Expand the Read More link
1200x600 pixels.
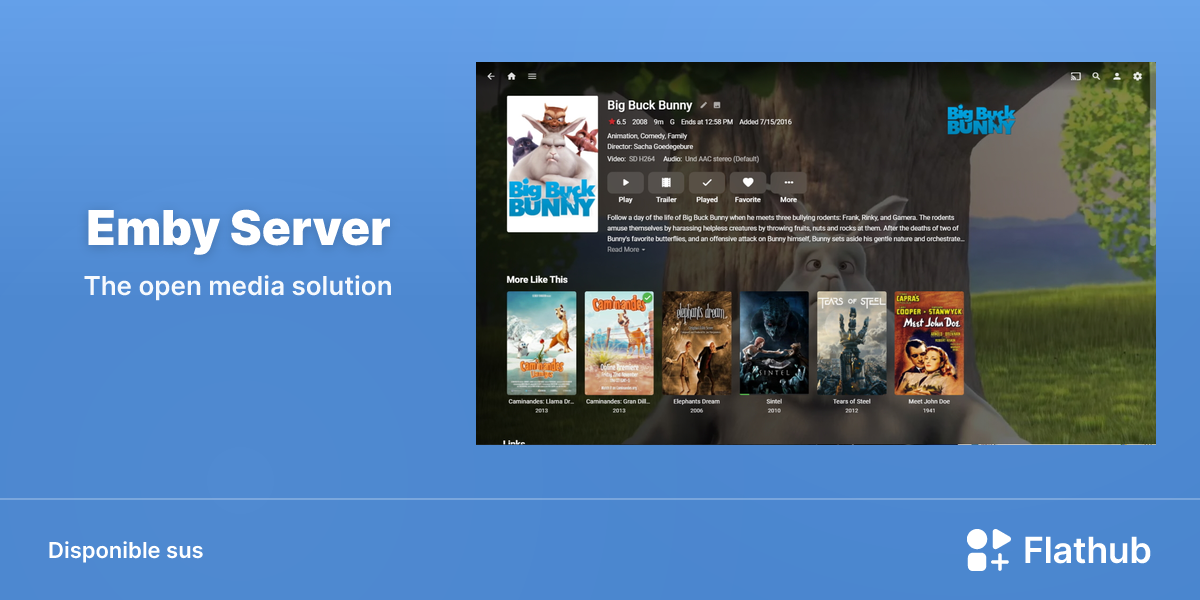[x=626, y=250]
